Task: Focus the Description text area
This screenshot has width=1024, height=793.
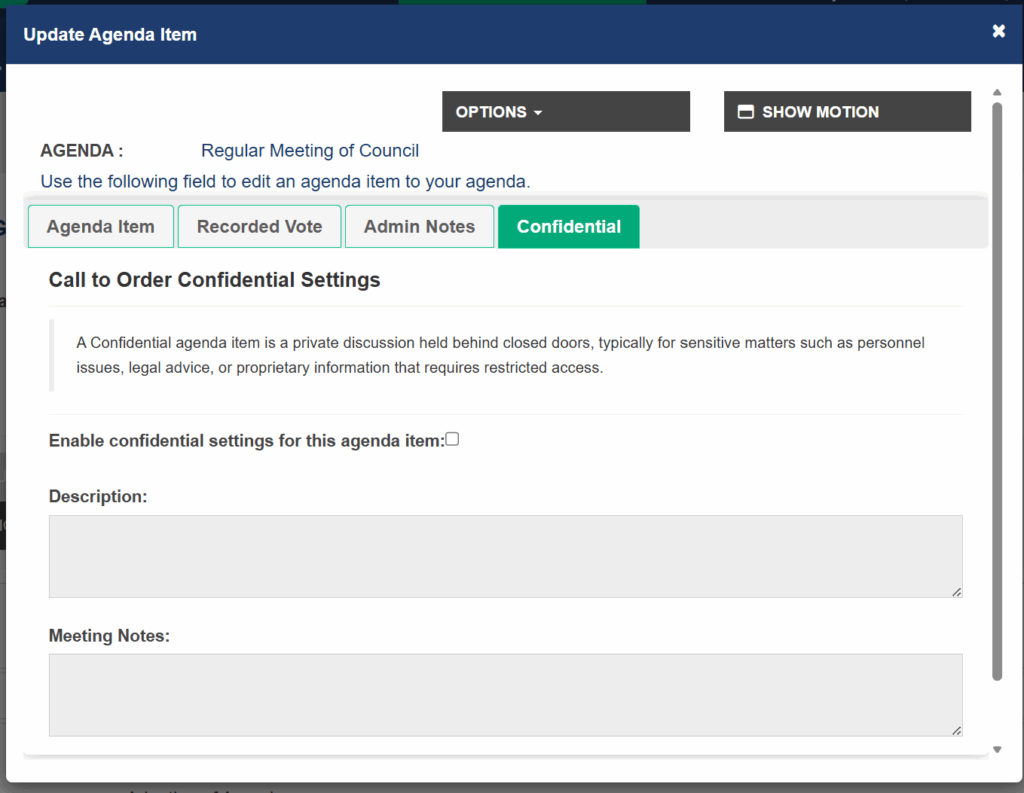Action: tap(505, 556)
